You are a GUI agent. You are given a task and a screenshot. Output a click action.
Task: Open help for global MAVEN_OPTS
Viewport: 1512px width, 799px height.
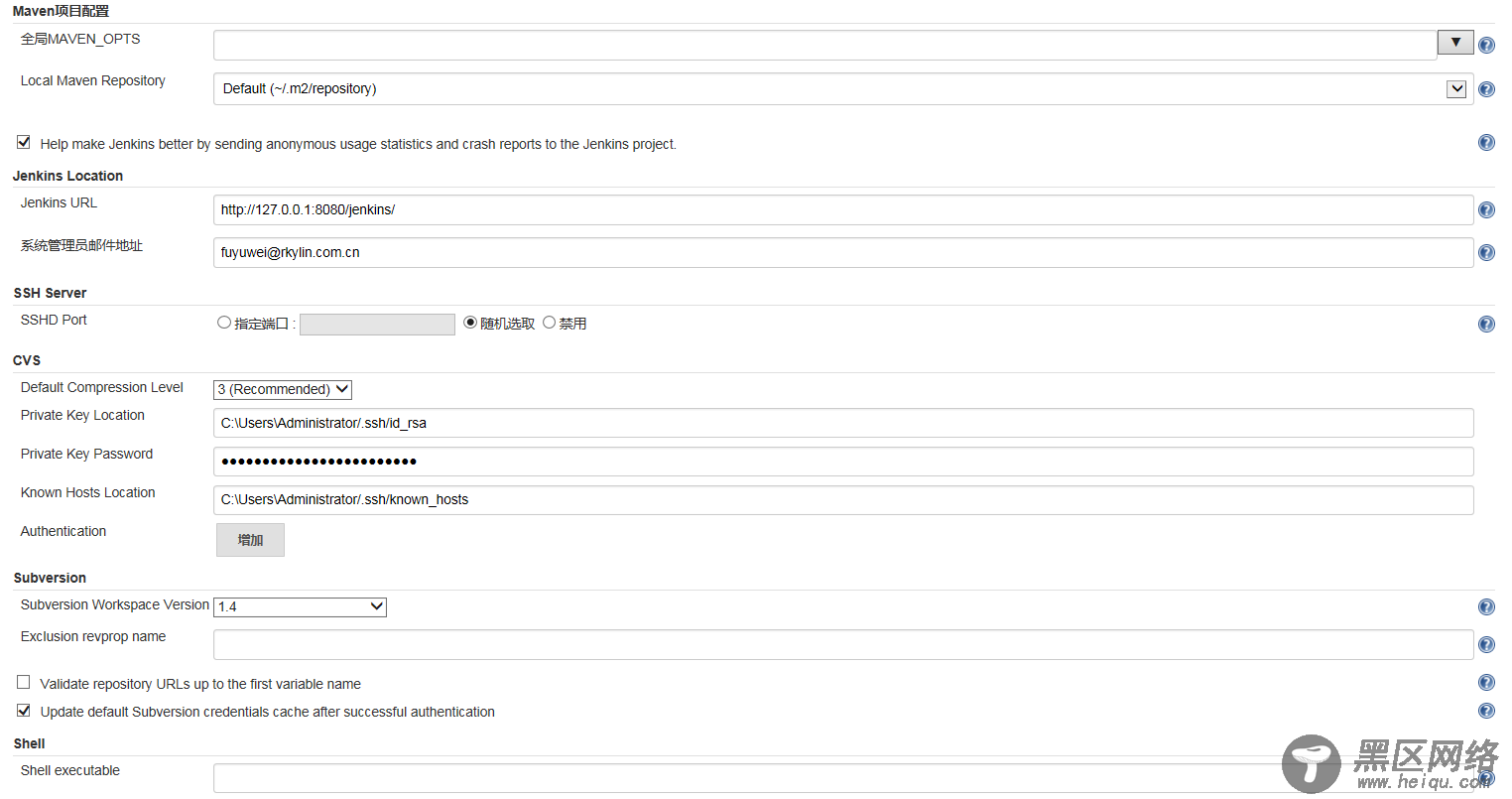[1486, 45]
